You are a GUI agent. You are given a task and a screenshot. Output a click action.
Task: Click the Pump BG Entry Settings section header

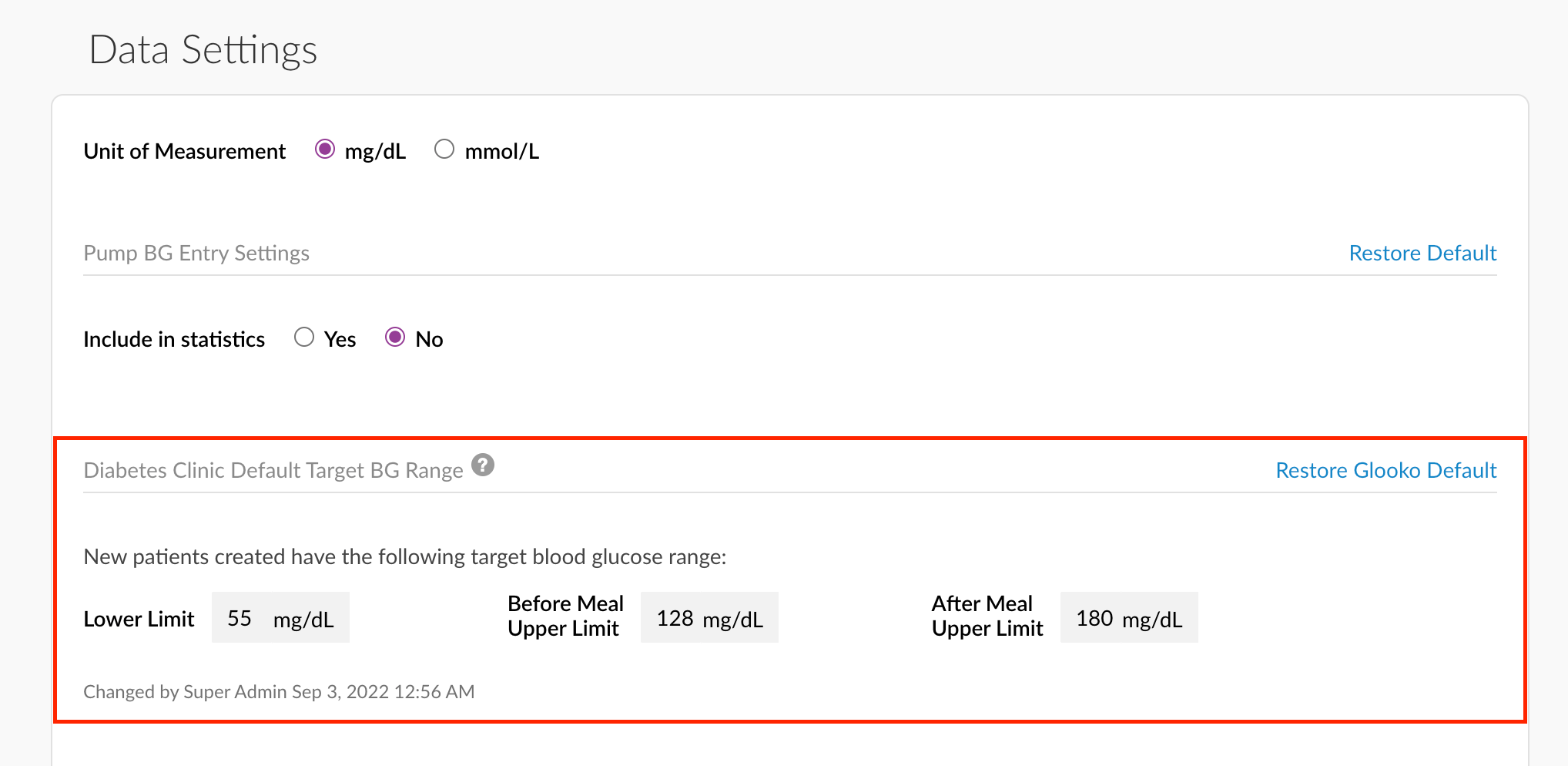coord(196,253)
